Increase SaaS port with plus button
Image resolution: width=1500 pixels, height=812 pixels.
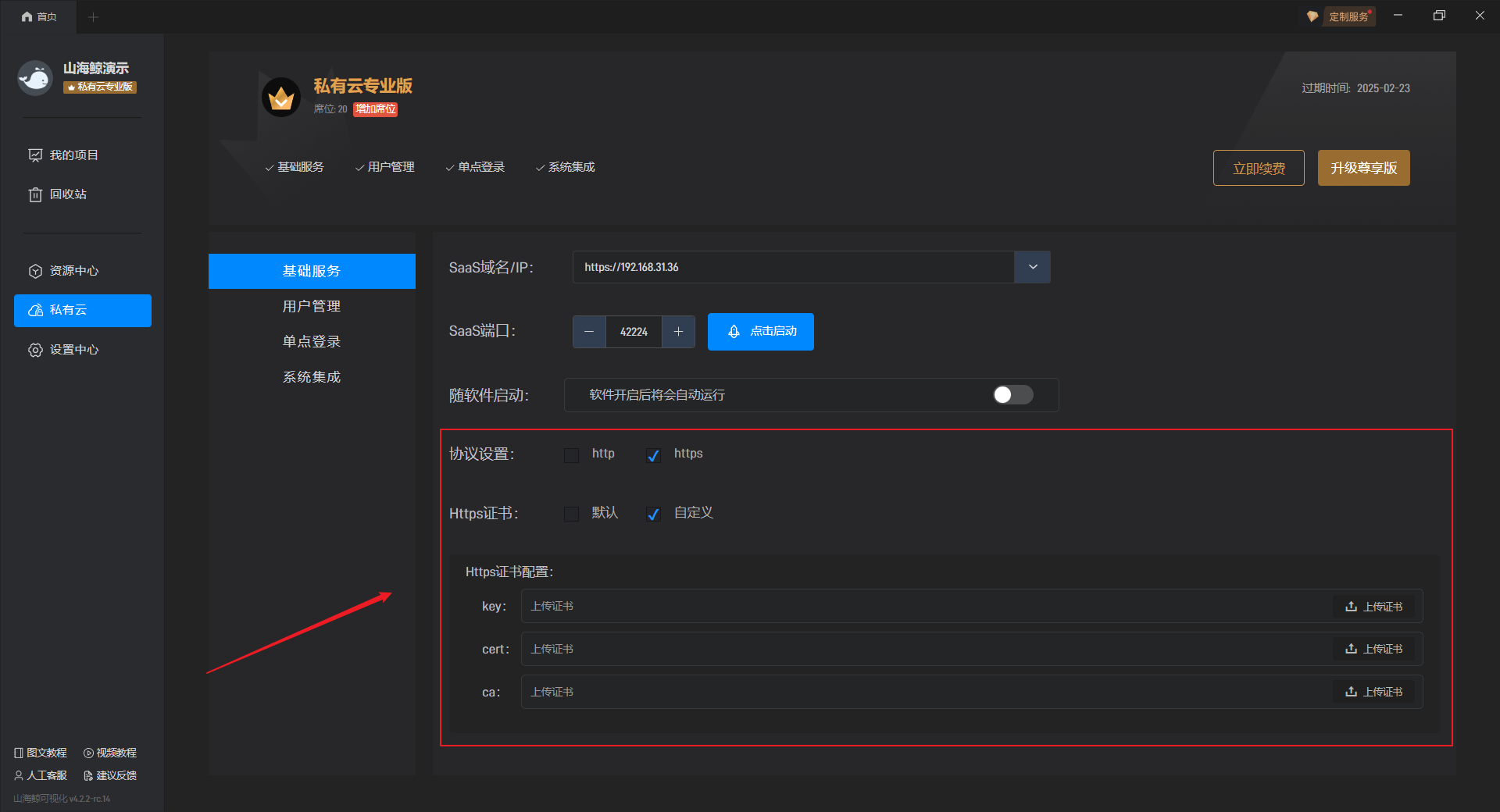678,332
